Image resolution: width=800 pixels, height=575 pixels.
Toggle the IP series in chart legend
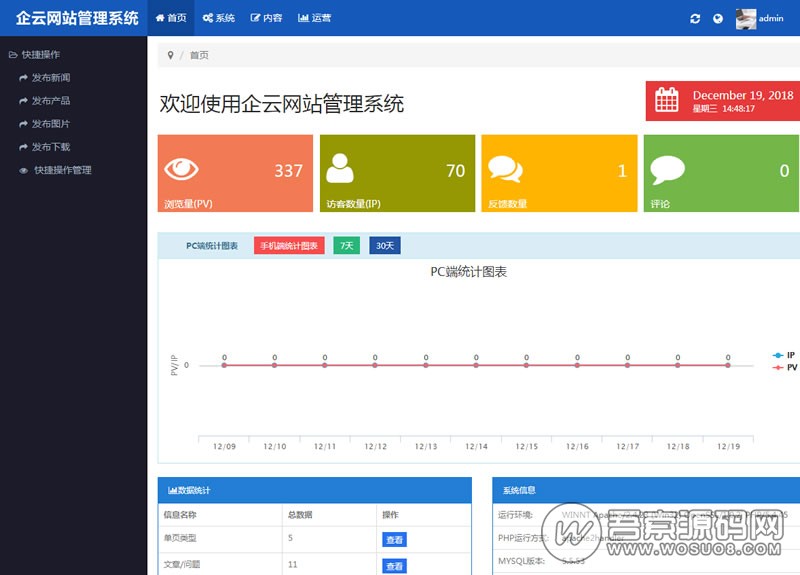click(x=784, y=355)
